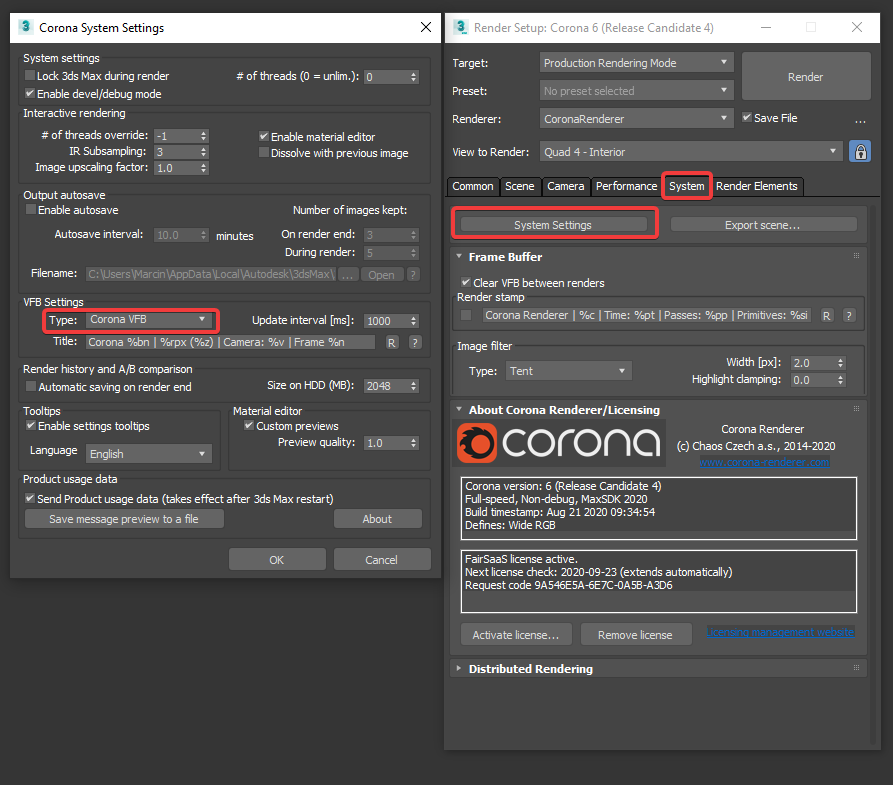Switch to the Render Elements tab

(x=756, y=186)
